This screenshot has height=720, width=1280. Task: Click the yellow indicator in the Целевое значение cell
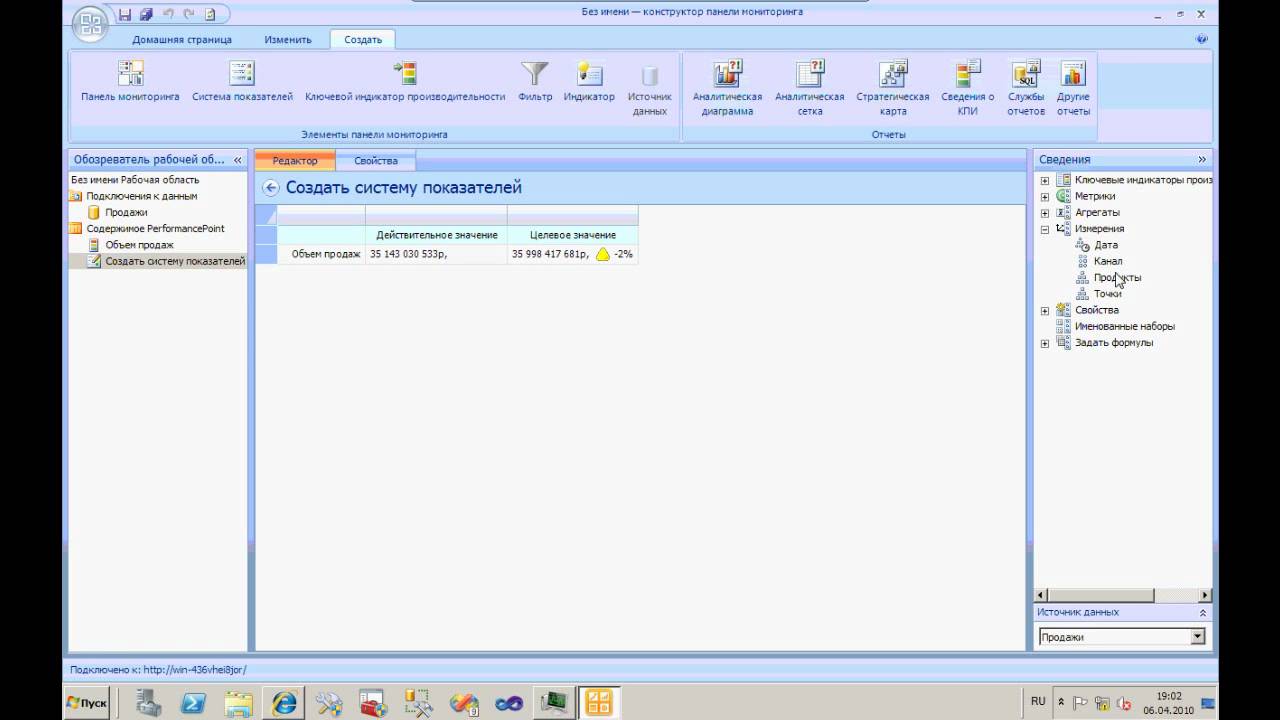coord(603,254)
